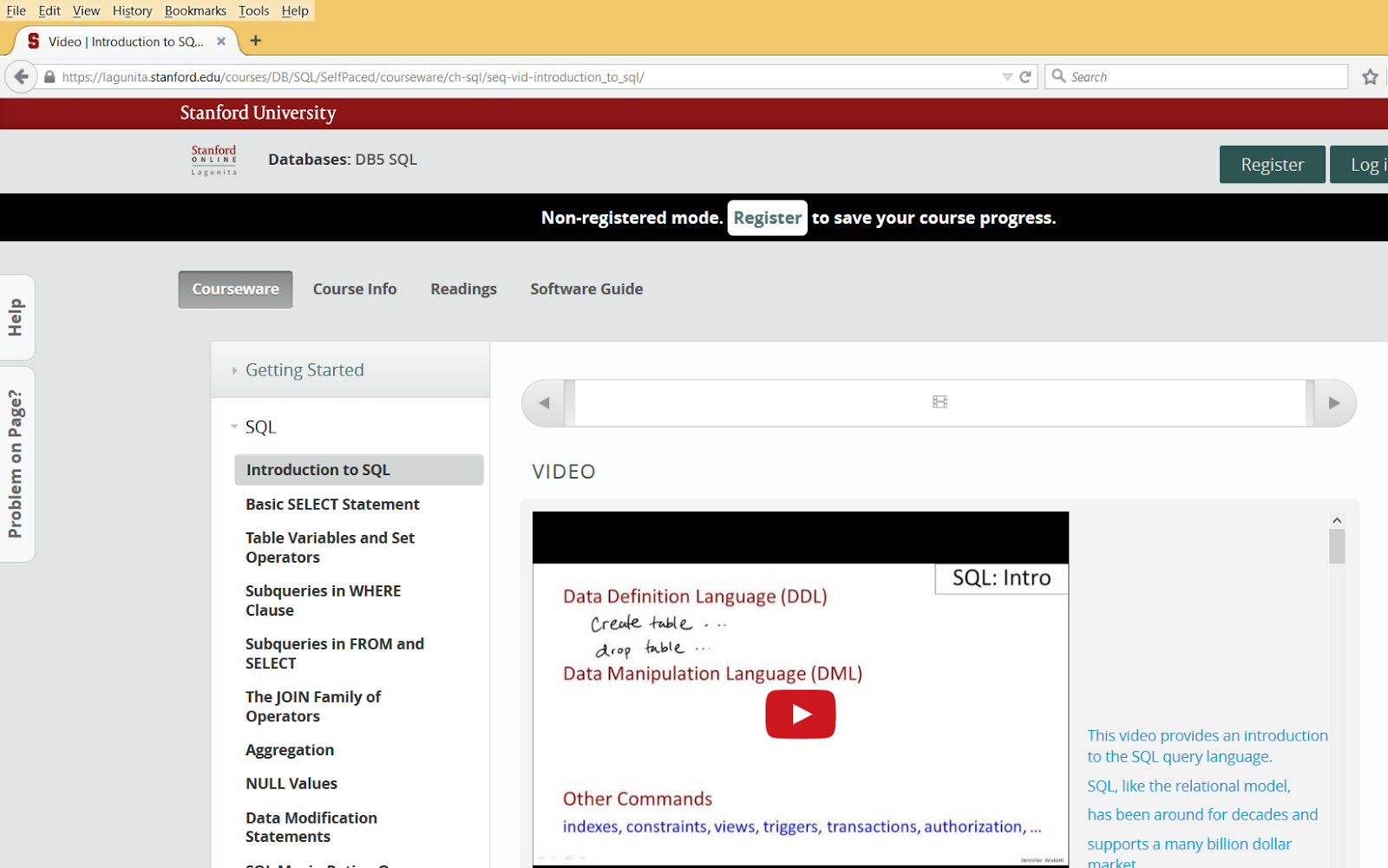Viewport: 1388px width, 868px height.
Task: Open the Problem on Page side tab
Action: coord(16,464)
